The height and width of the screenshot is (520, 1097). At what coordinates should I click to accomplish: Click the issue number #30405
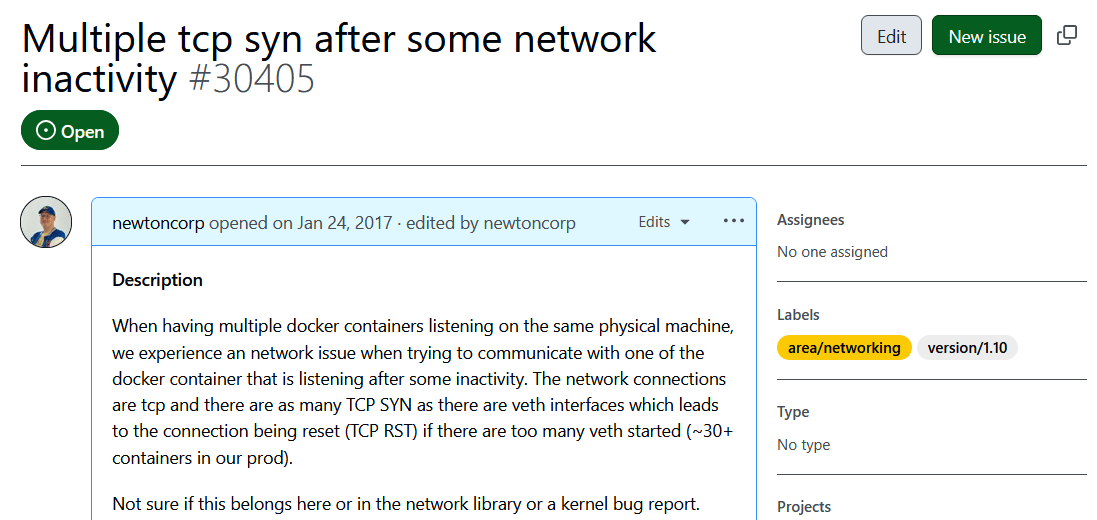(x=252, y=78)
